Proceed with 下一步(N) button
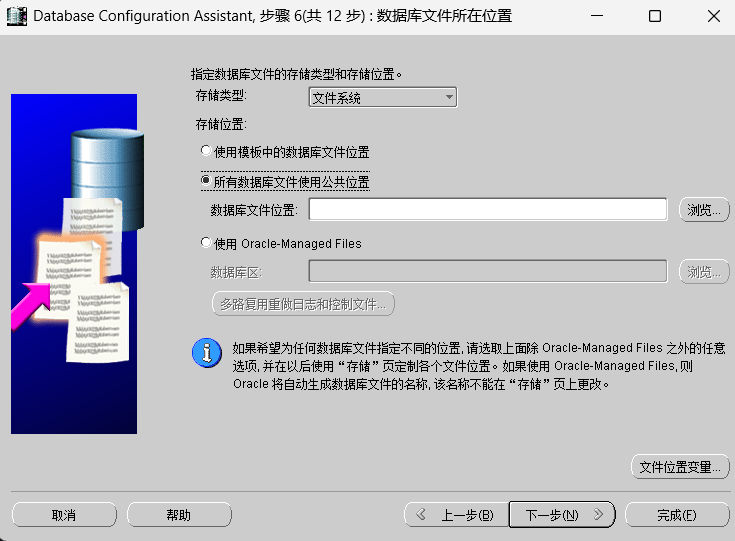This screenshot has height=541, width=735. (562, 515)
